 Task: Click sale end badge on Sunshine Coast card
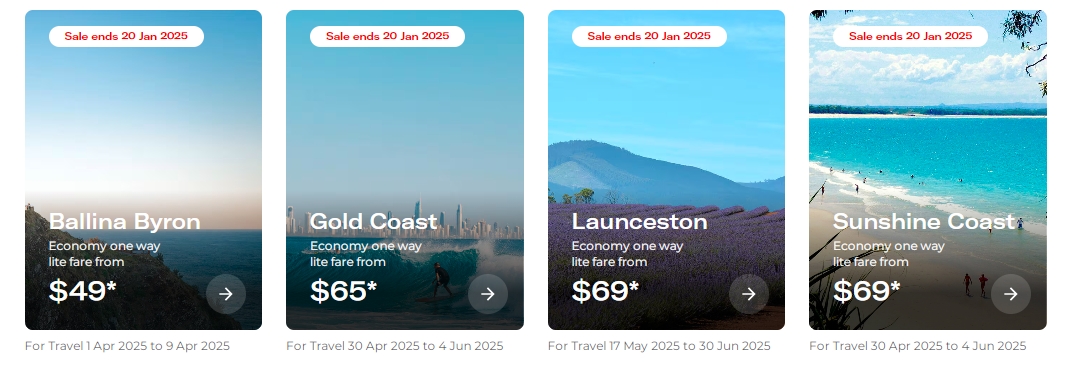911,36
